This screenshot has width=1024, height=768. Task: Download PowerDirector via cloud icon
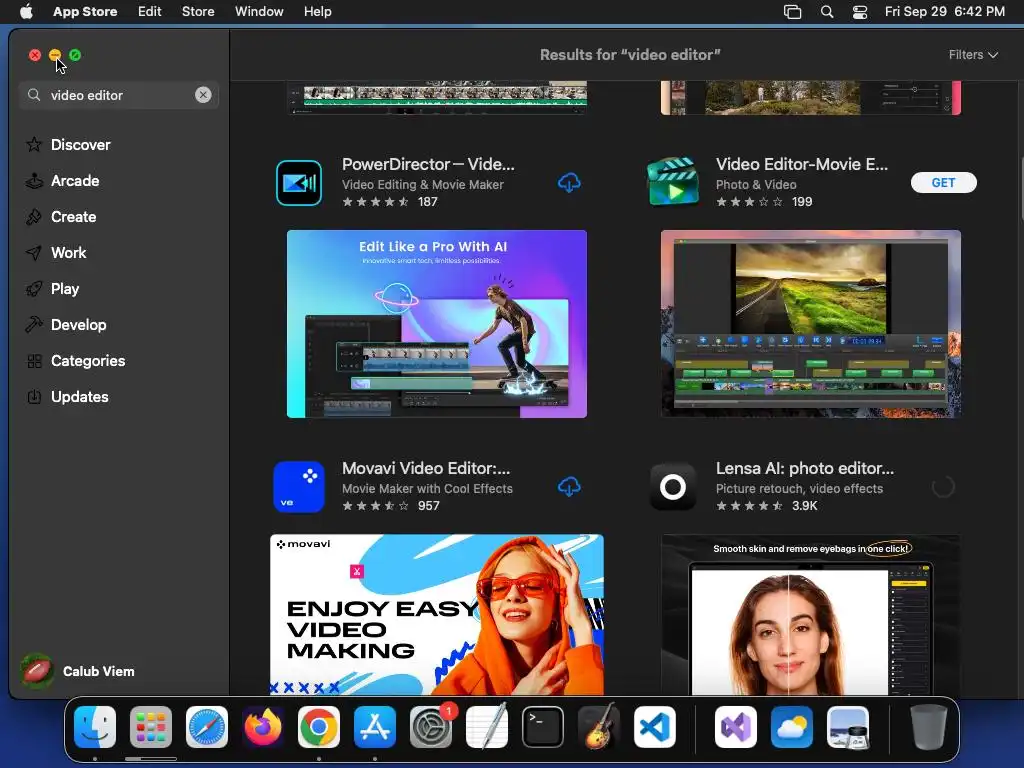[x=569, y=183]
